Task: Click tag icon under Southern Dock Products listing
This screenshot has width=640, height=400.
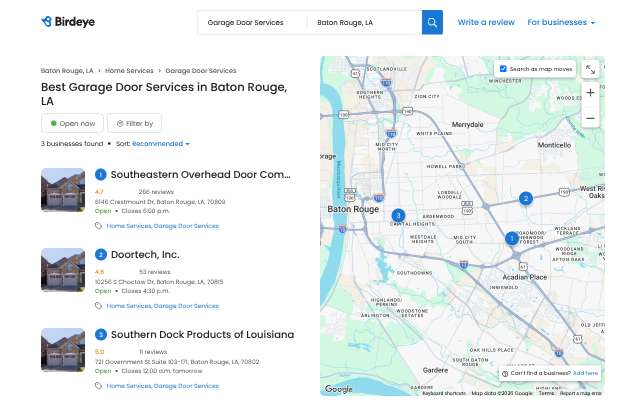Action: [x=98, y=386]
